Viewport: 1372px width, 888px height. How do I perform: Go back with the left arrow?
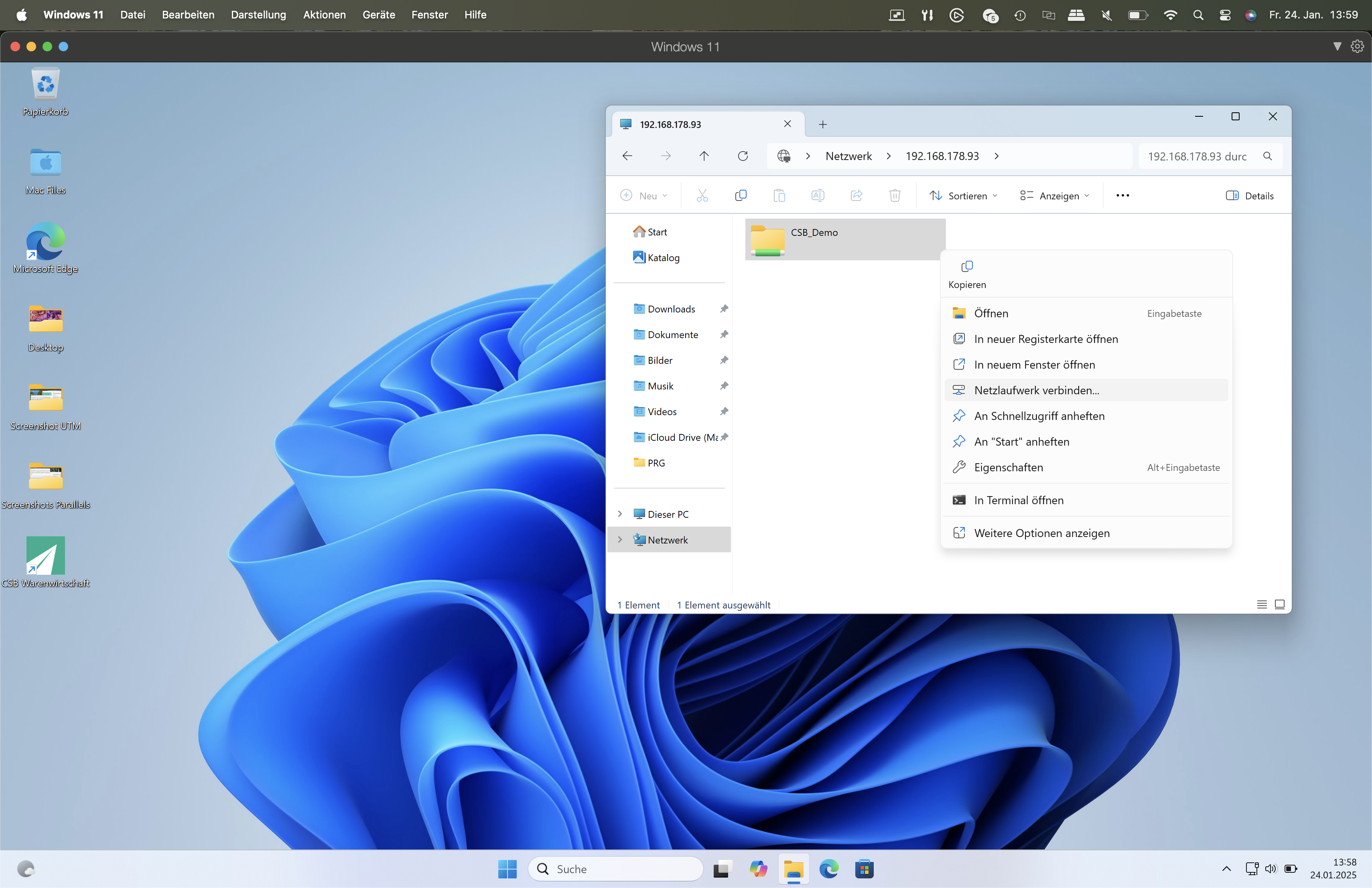click(627, 156)
